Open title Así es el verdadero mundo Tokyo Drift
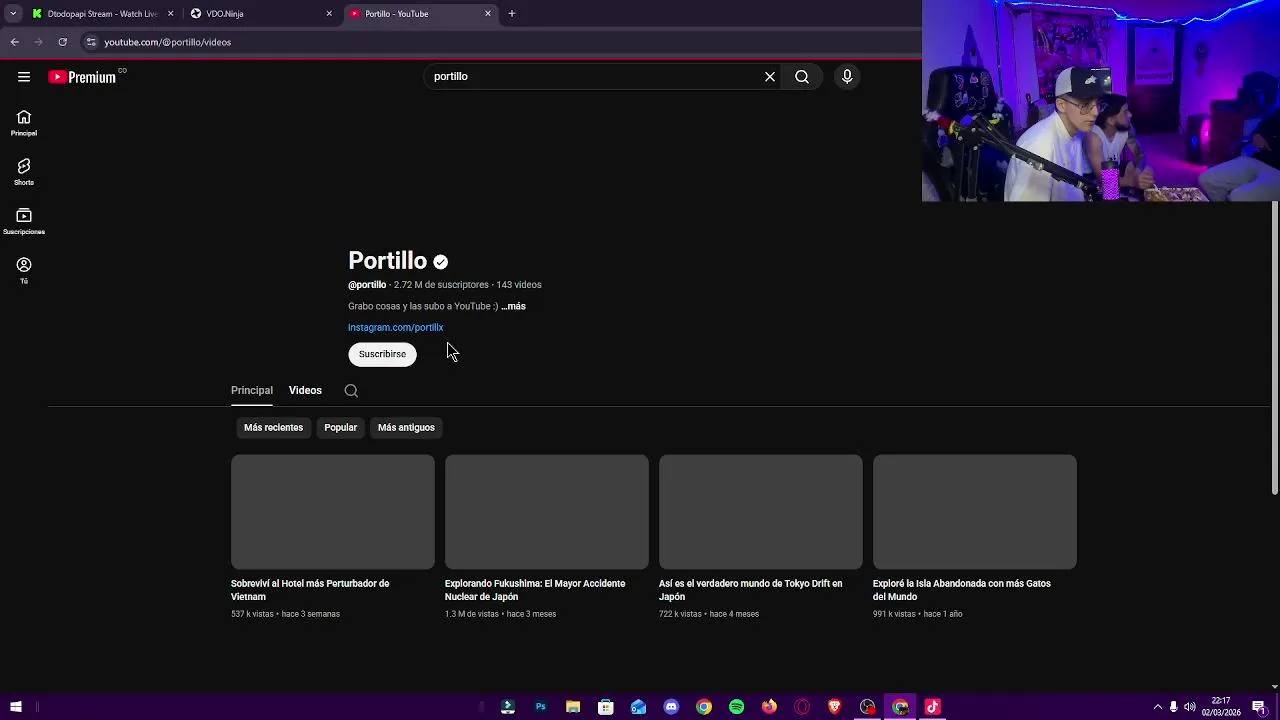1280x720 pixels. [x=751, y=590]
